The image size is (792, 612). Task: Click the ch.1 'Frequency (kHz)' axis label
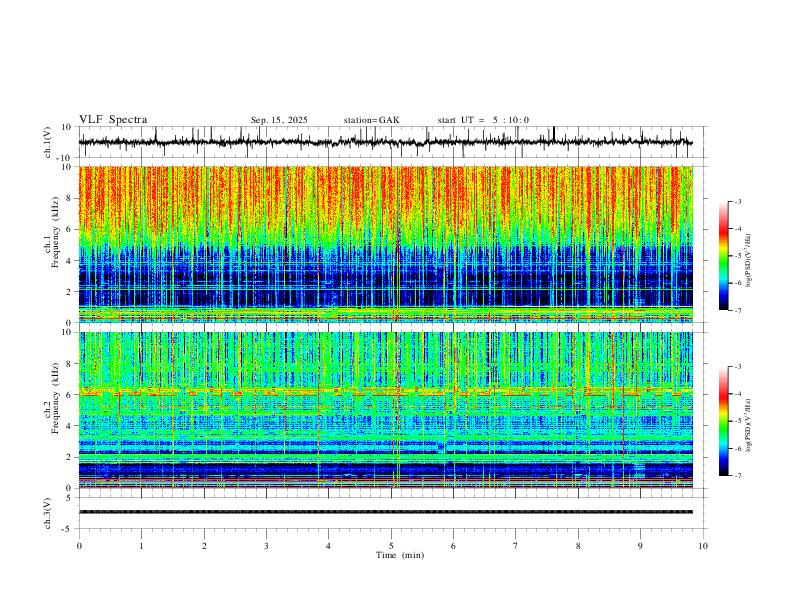55,232
